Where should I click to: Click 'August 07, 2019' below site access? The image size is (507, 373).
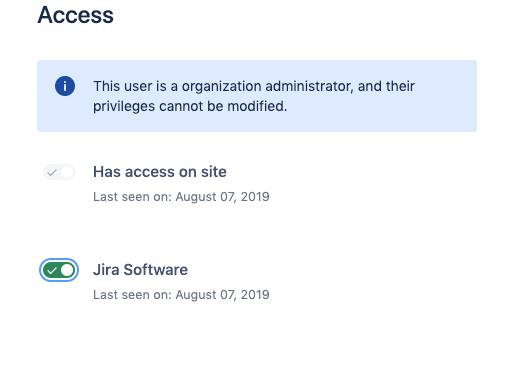(x=222, y=197)
